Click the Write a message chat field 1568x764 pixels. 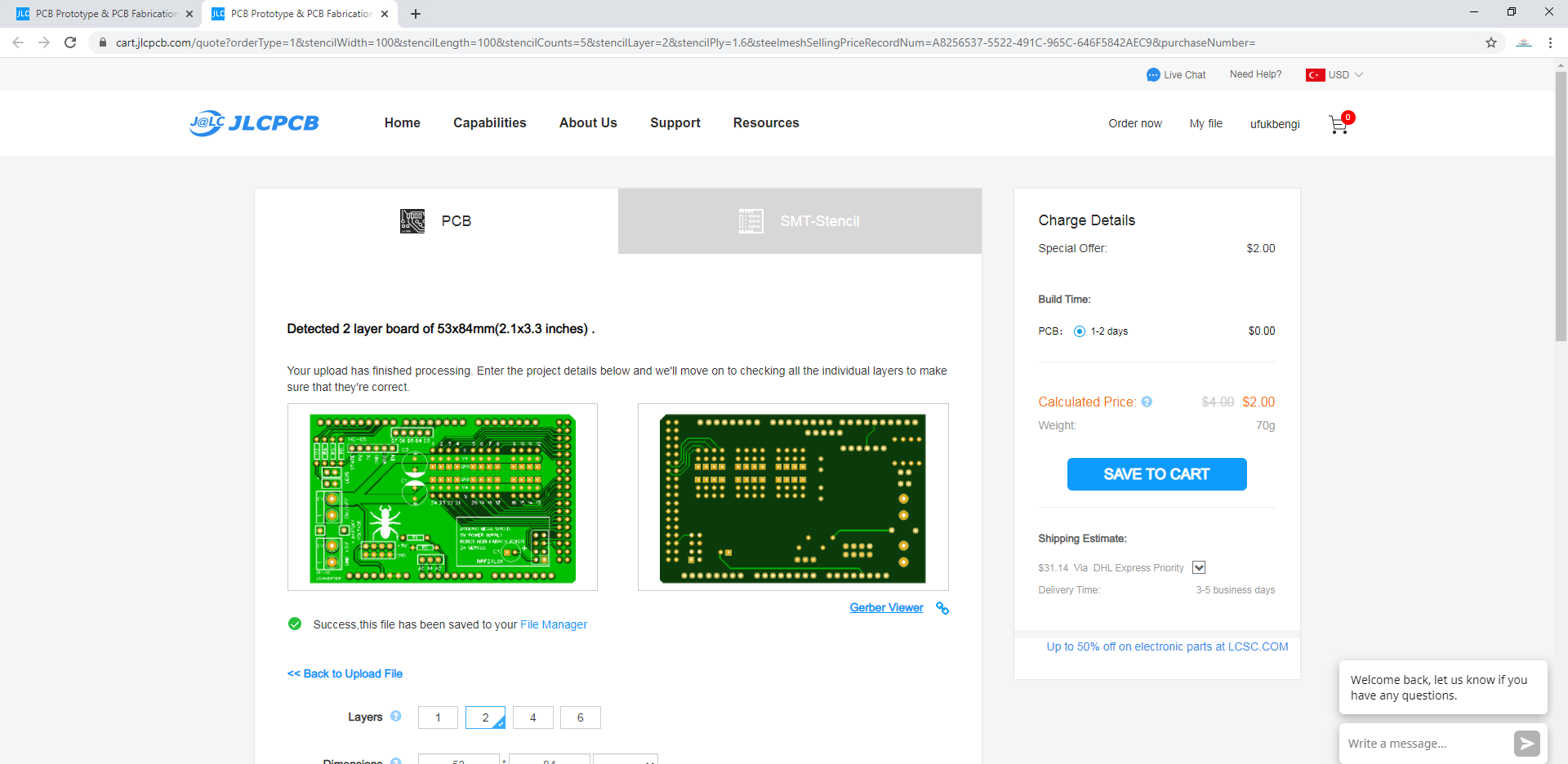click(1427, 744)
